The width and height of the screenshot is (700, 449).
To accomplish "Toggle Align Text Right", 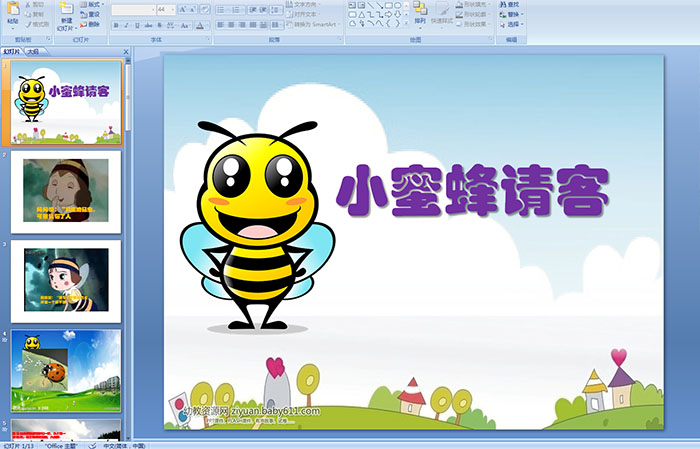I will 242,25.
